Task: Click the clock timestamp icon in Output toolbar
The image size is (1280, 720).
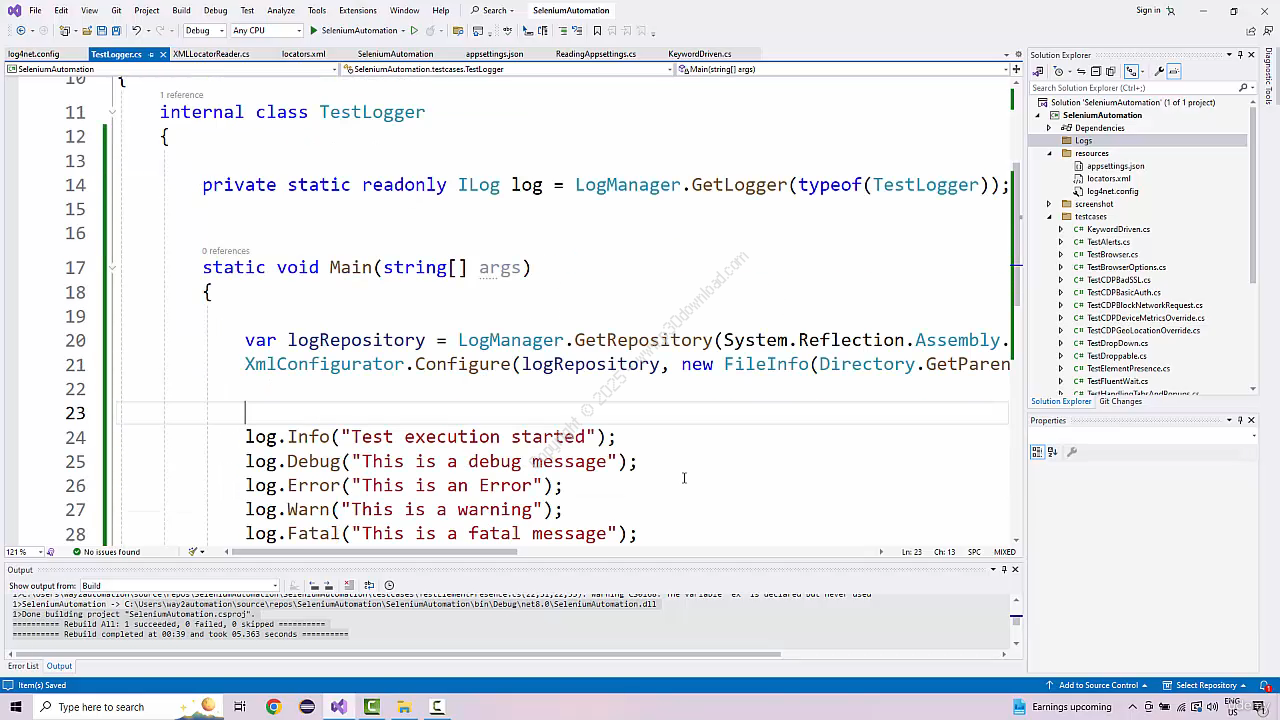Action: (x=389, y=585)
